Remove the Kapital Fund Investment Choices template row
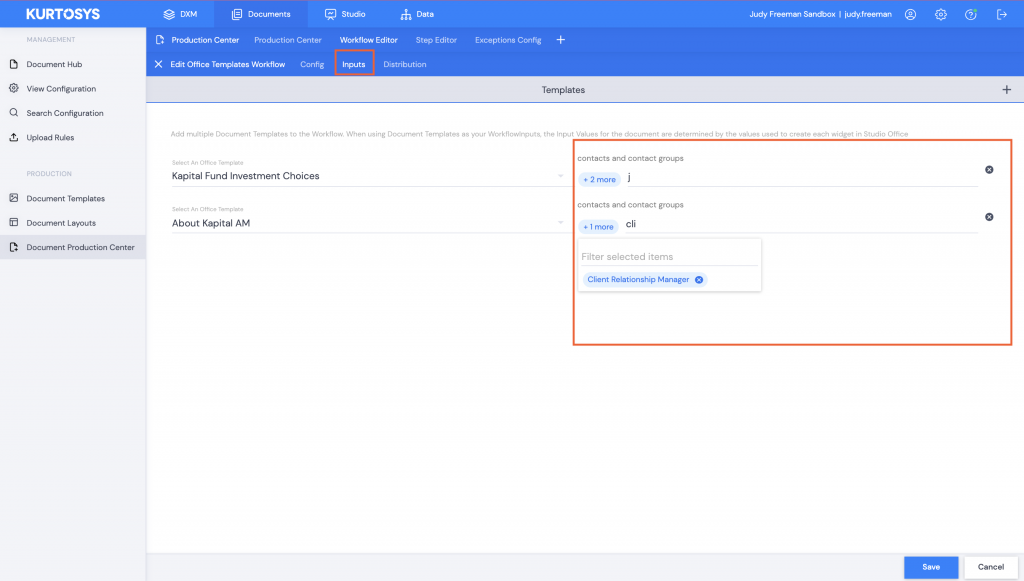1024x581 pixels. 989,170
